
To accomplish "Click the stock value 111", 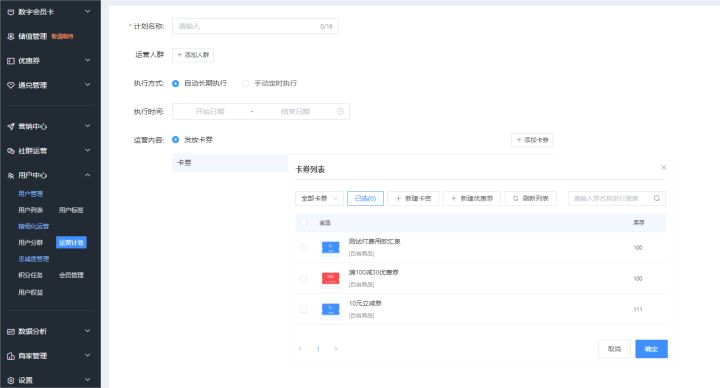I will tap(638, 309).
